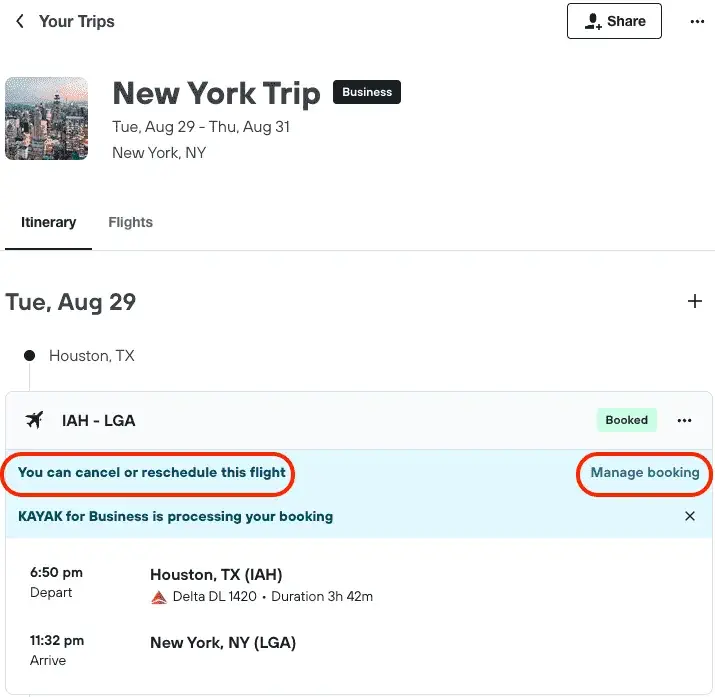Image resolution: width=715 pixels, height=697 pixels.
Task: Click 'Delta DL 1420' flight number text
Action: (214, 596)
